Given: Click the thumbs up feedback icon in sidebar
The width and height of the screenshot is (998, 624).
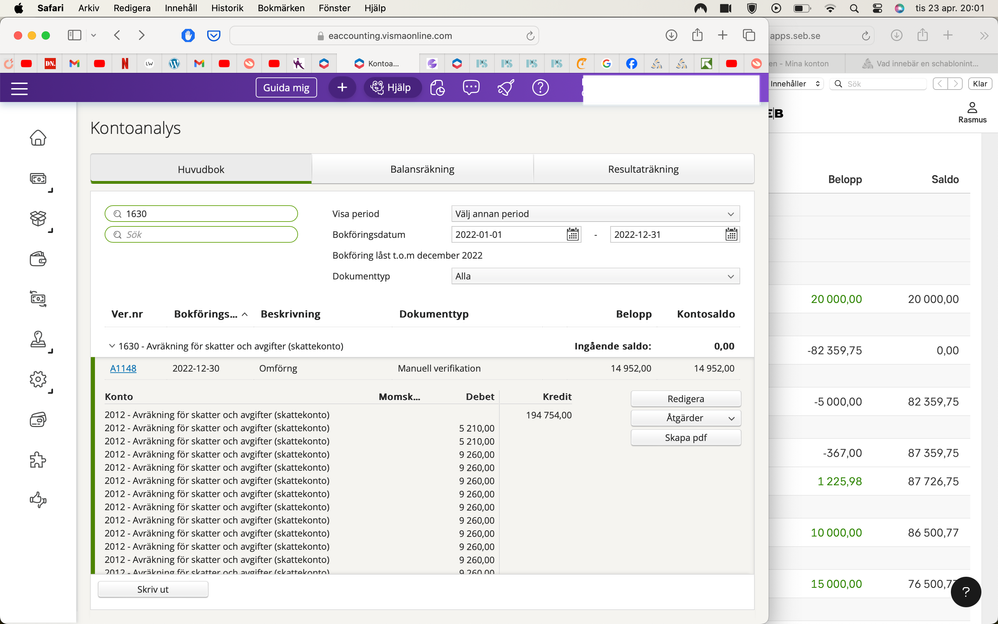Looking at the screenshot, I should click(x=38, y=499).
